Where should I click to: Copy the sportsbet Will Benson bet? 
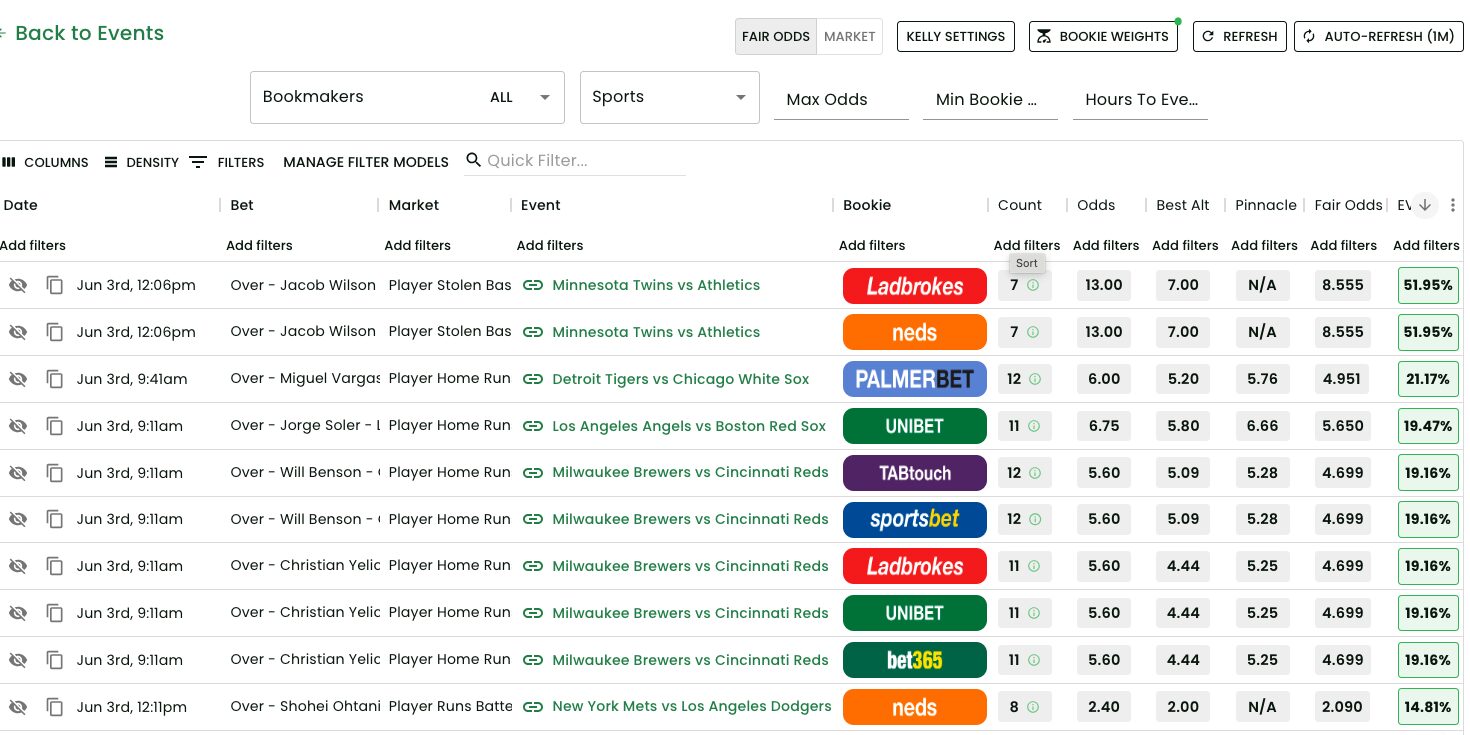pyautogui.click(x=55, y=519)
